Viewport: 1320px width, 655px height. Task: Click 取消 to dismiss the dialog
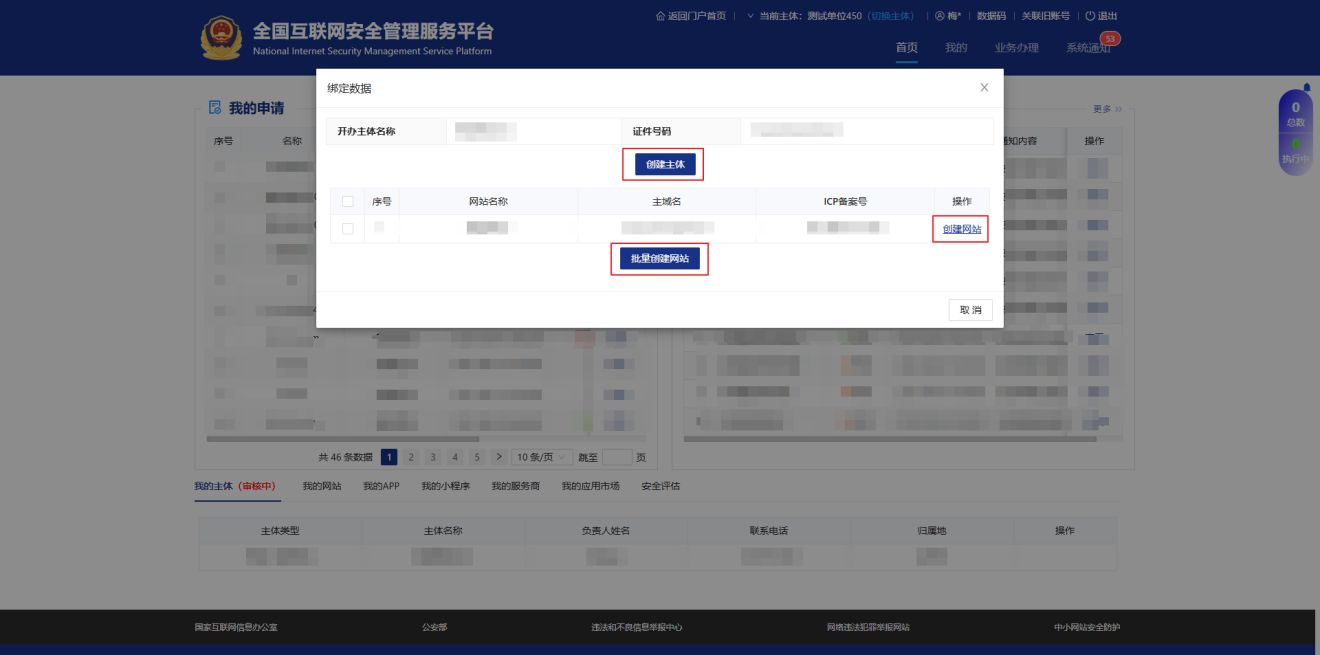(970, 310)
